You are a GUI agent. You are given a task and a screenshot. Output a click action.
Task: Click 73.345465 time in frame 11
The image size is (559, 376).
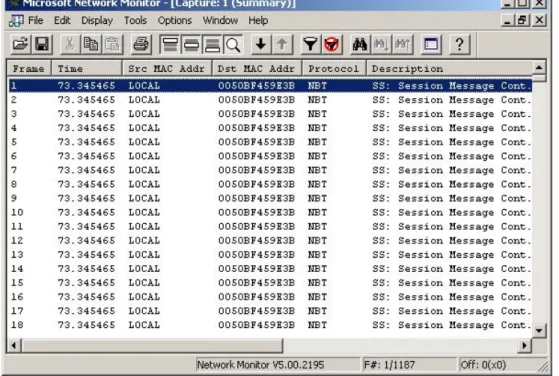[86, 226]
